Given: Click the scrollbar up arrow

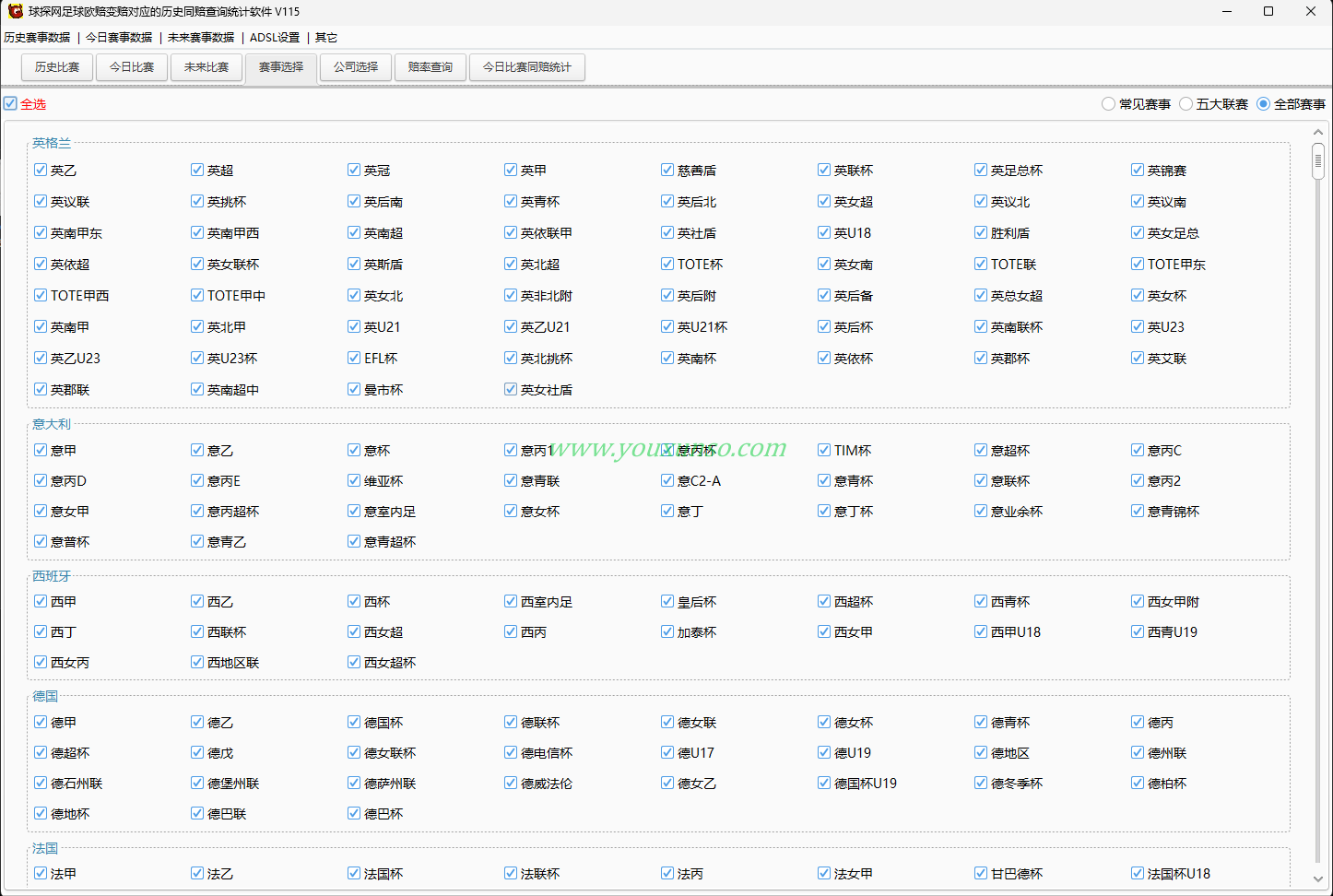Looking at the screenshot, I should pyautogui.click(x=1318, y=133).
